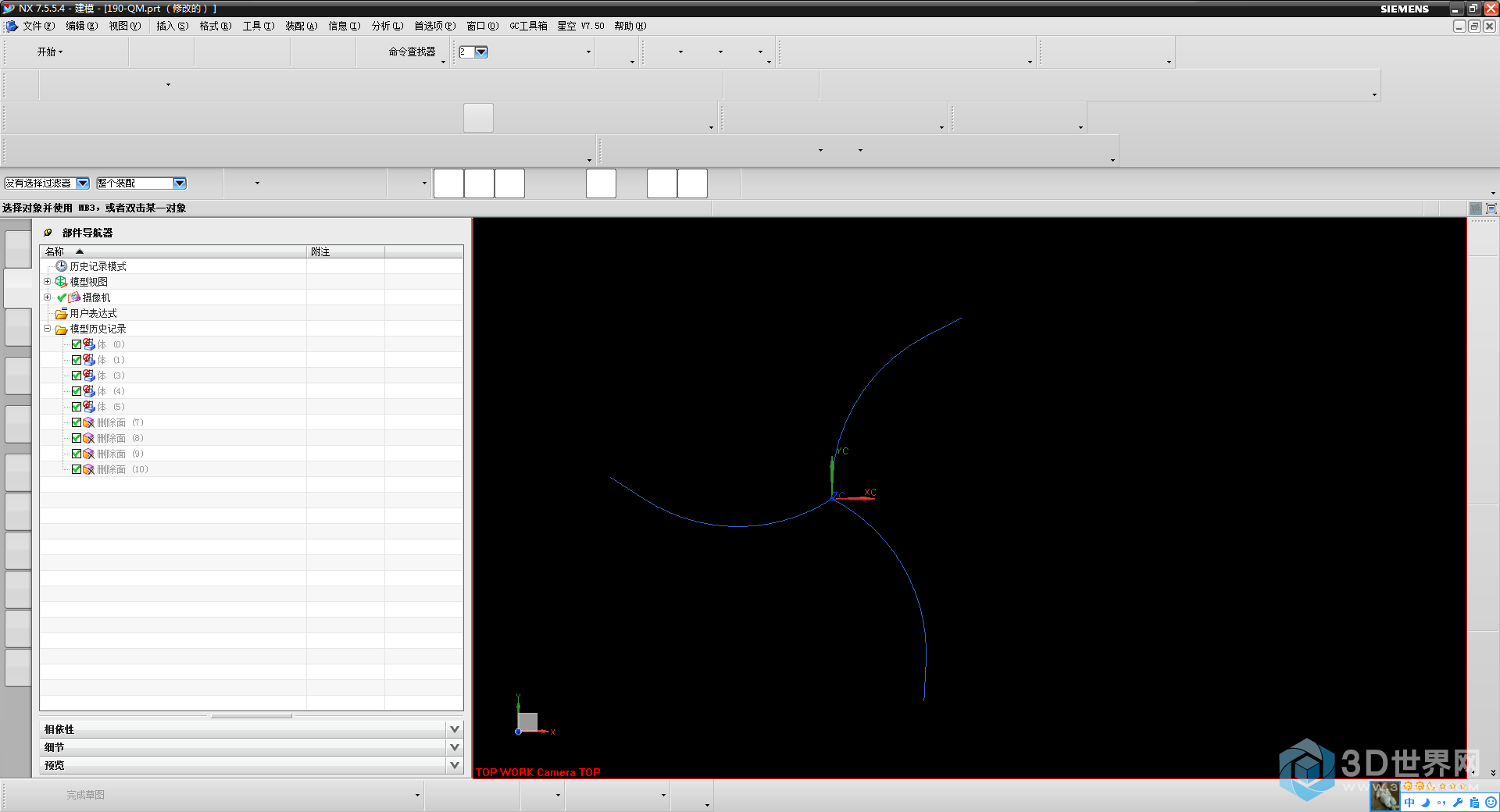1500x812 pixels.
Task: Open the 分析 menu
Action: point(387,26)
